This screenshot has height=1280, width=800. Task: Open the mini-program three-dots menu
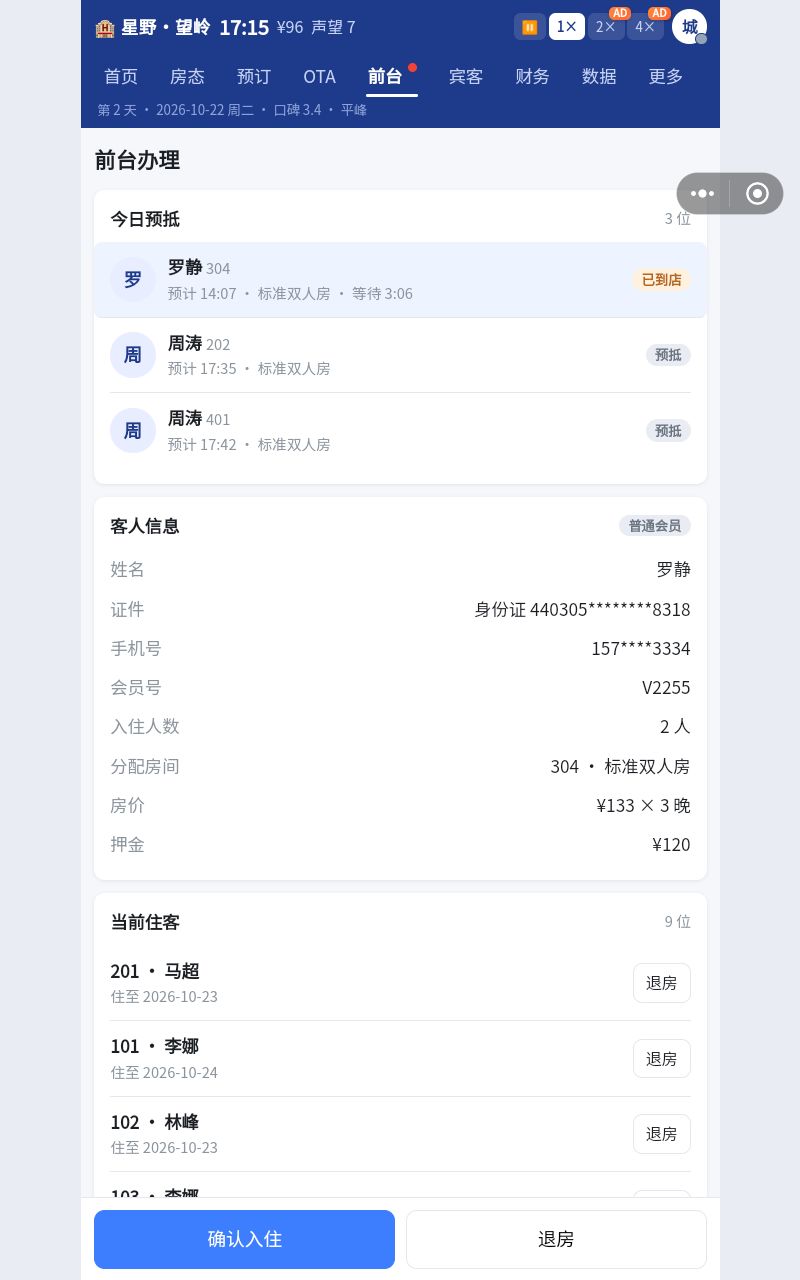(703, 193)
